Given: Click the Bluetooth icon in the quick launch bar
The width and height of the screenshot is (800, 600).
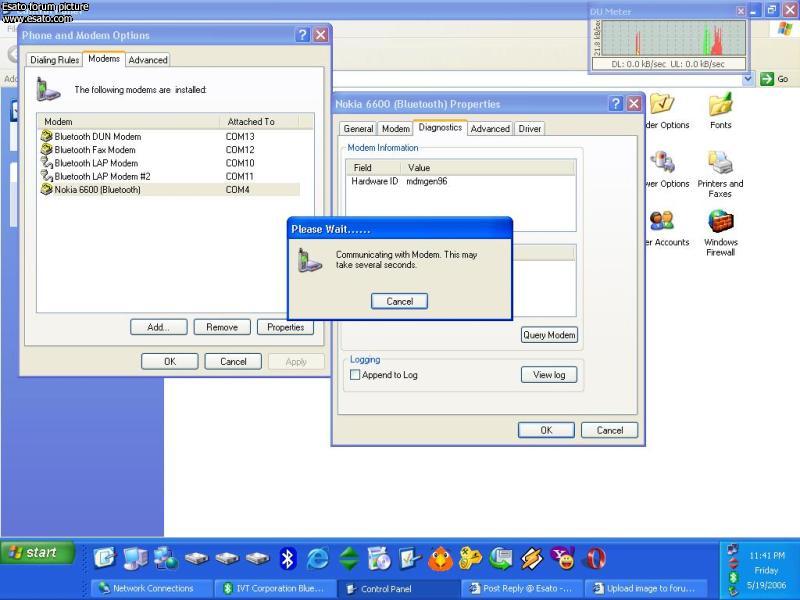Looking at the screenshot, I should point(288,559).
